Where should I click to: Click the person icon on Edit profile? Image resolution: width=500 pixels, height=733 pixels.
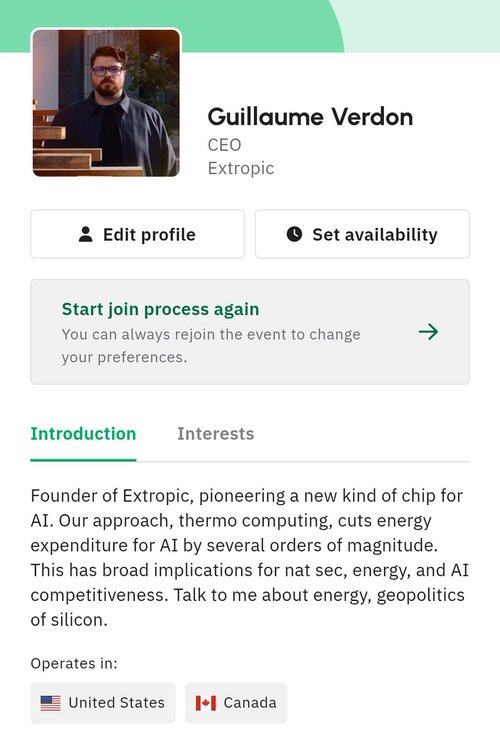pyautogui.click(x=86, y=234)
